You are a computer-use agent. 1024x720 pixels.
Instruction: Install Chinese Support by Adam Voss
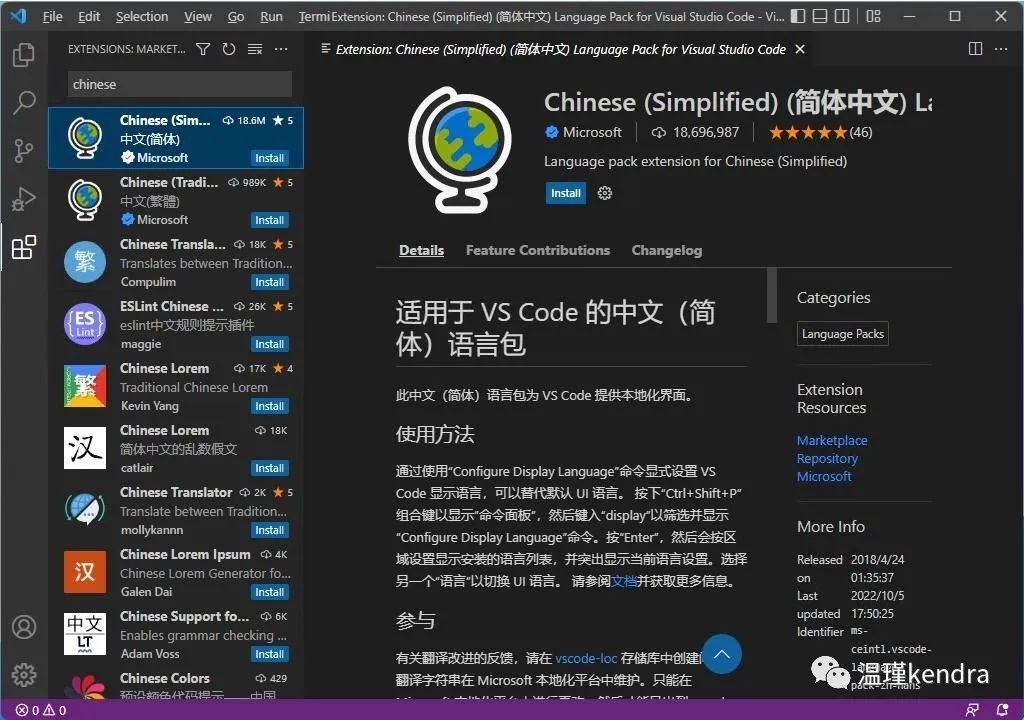(x=270, y=655)
